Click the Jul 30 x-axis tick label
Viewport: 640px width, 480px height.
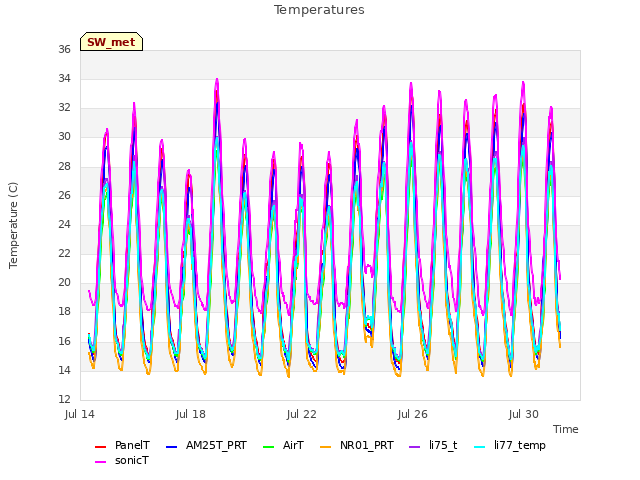coord(524,414)
